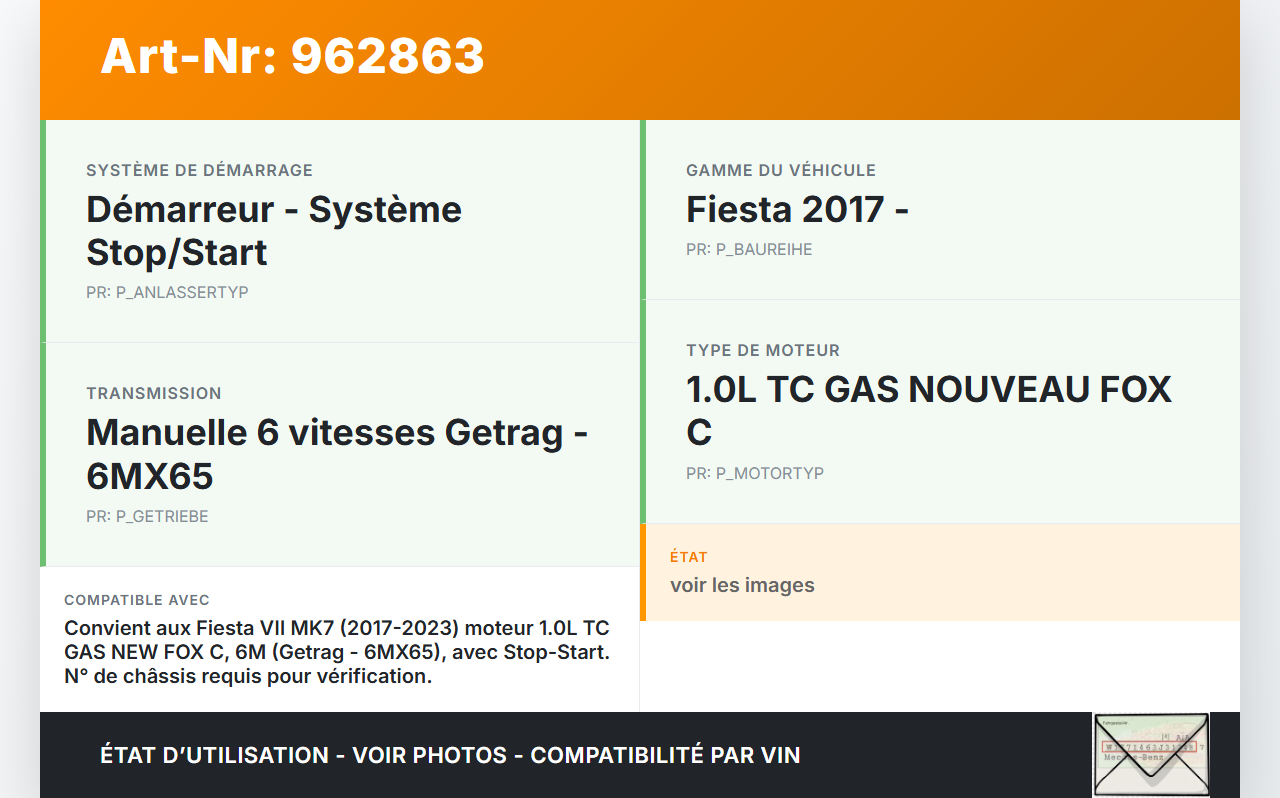Select the Fiesta 2017 - vehicle range

[x=797, y=209]
